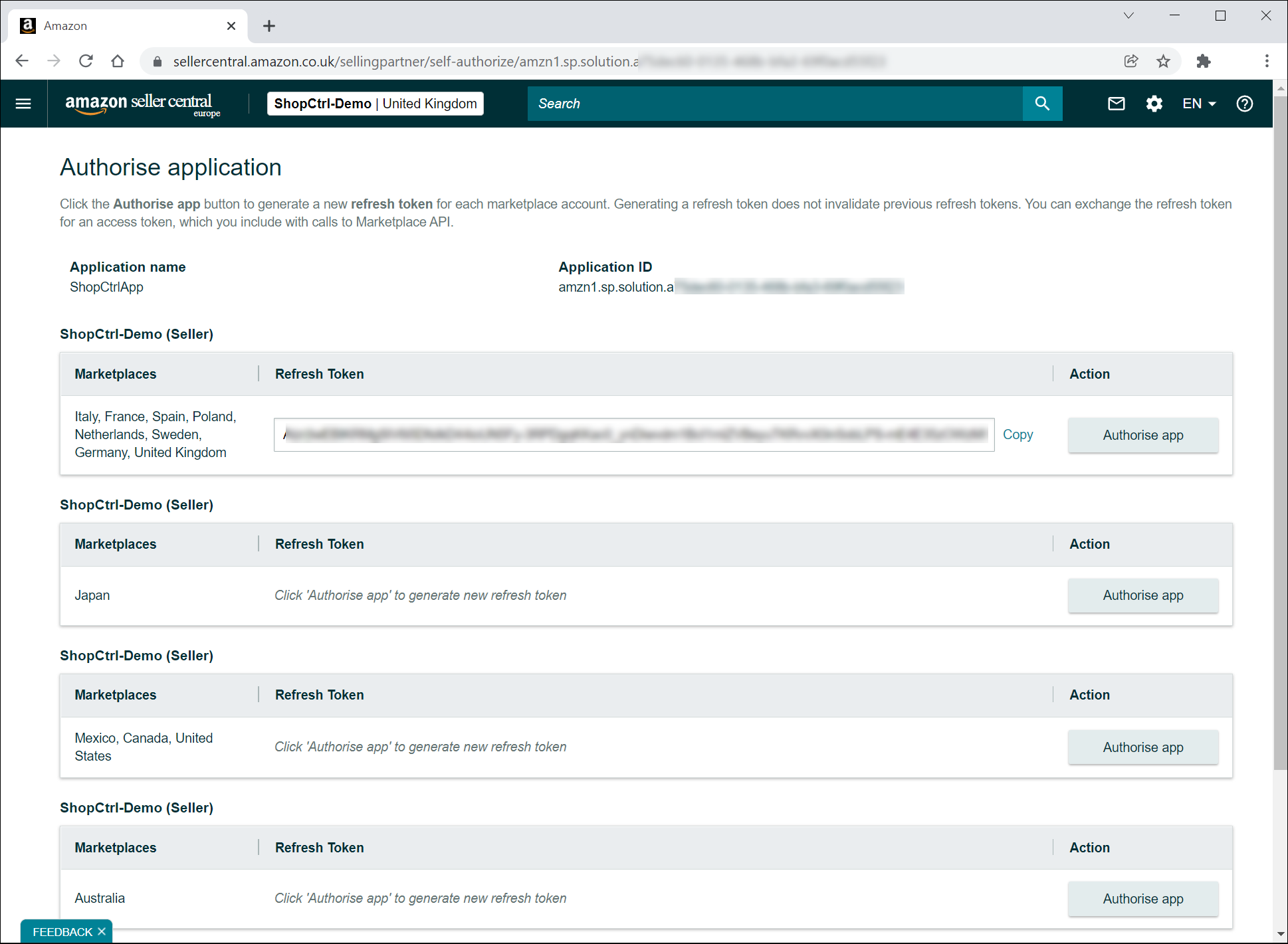The width and height of the screenshot is (1288, 944).
Task: Click the tab search chevron in the title bar
Action: 1128,16
